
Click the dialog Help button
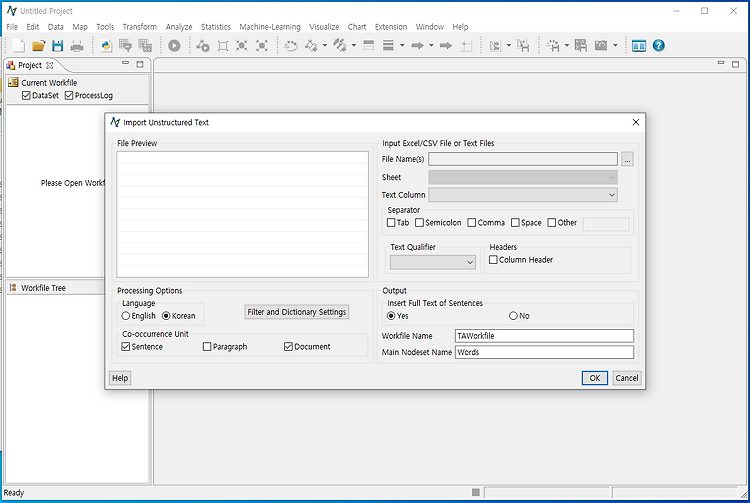tap(120, 378)
